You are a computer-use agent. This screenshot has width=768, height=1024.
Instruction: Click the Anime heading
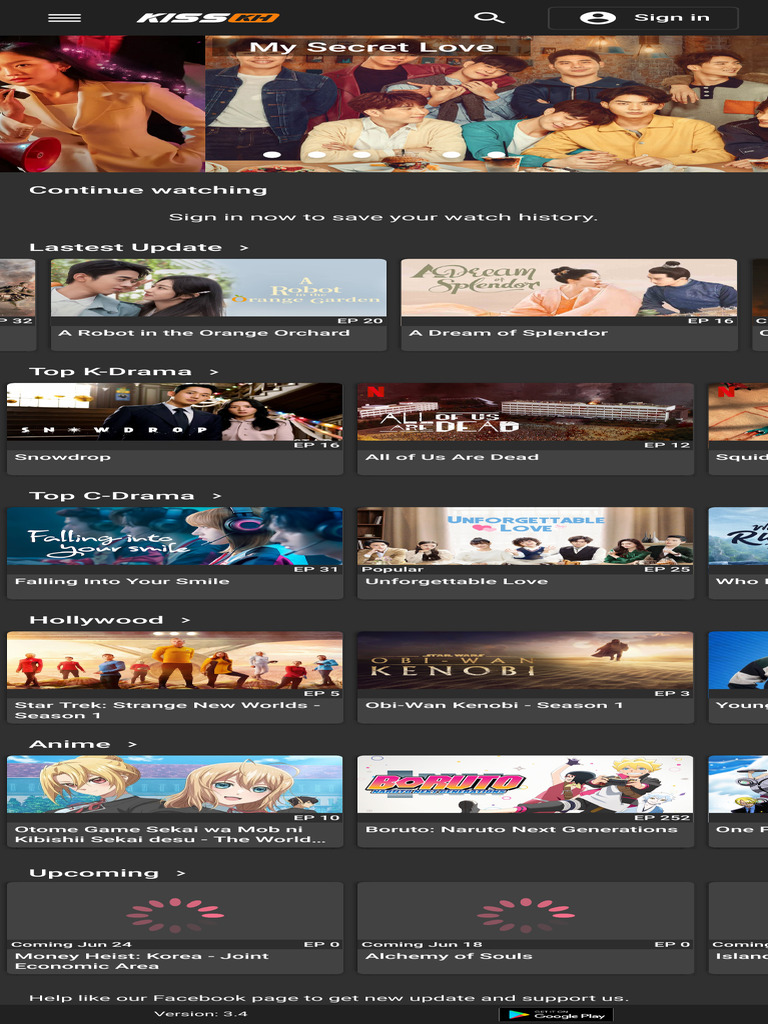[x=70, y=744]
